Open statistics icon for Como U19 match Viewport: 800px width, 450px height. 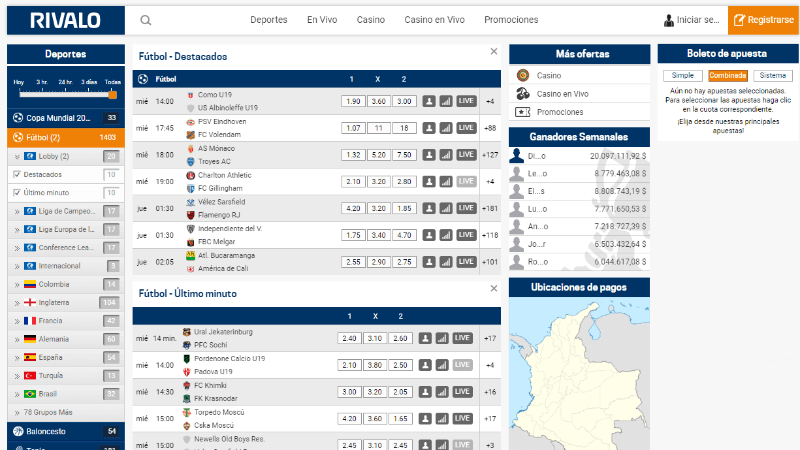pos(446,101)
